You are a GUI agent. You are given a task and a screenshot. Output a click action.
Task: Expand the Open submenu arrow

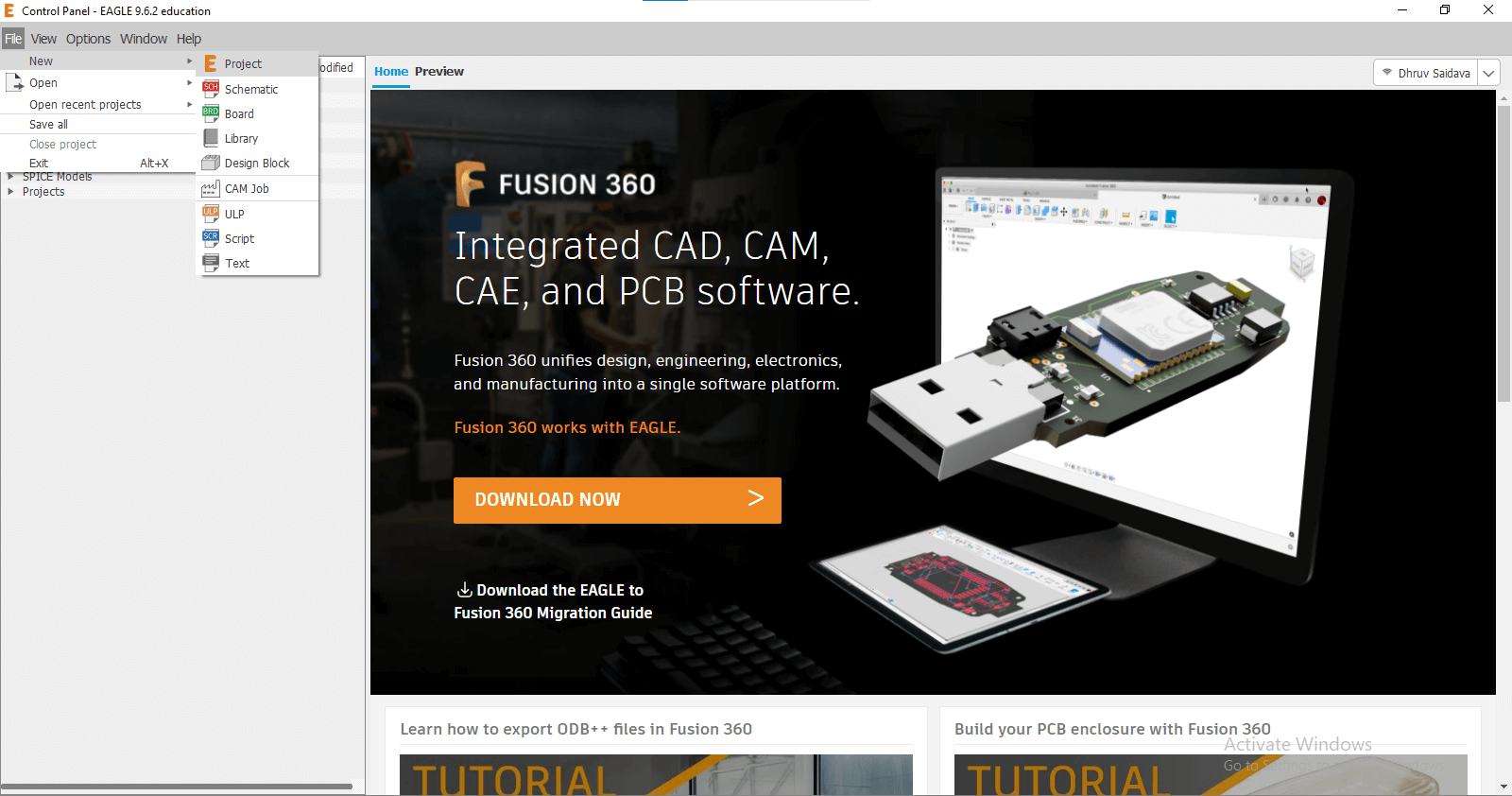pyautogui.click(x=189, y=82)
